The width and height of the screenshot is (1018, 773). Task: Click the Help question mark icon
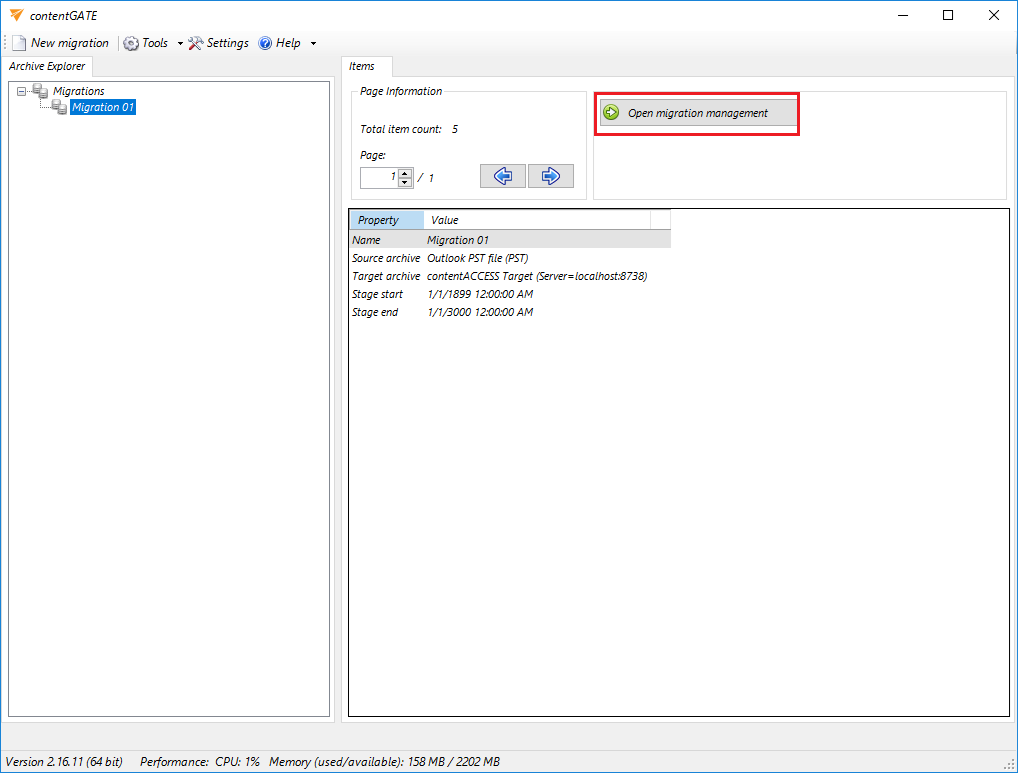pyautogui.click(x=265, y=43)
